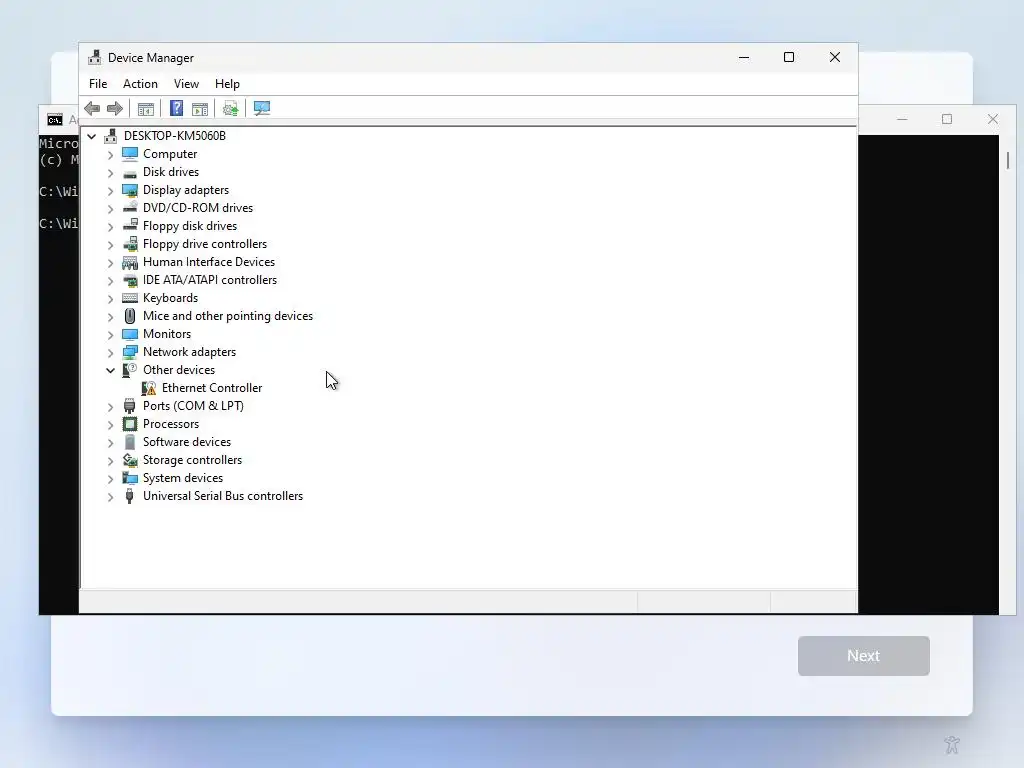Select the IDE ATA/ATAPI controllers label
The image size is (1024, 768).
click(210, 280)
